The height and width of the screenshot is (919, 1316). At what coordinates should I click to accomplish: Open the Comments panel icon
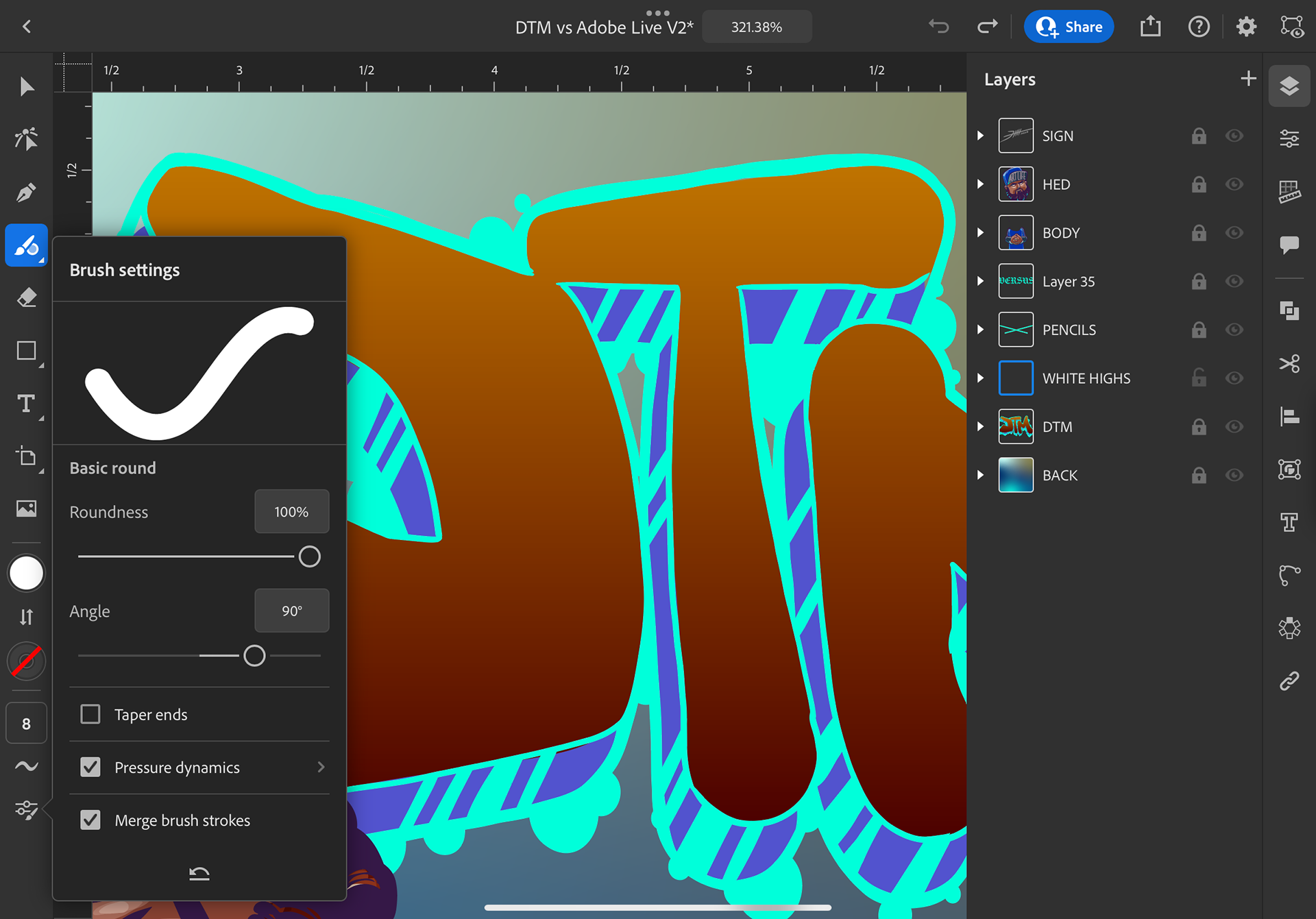pos(1289,245)
